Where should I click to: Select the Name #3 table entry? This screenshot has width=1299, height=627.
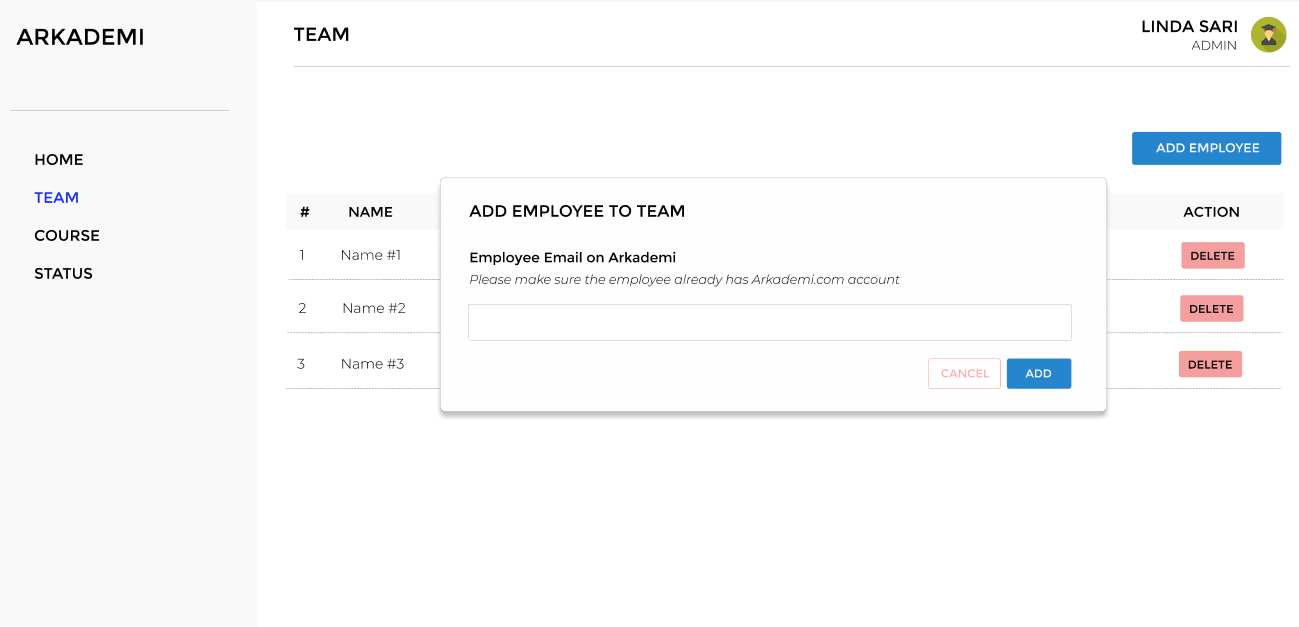pyautogui.click(x=372, y=364)
